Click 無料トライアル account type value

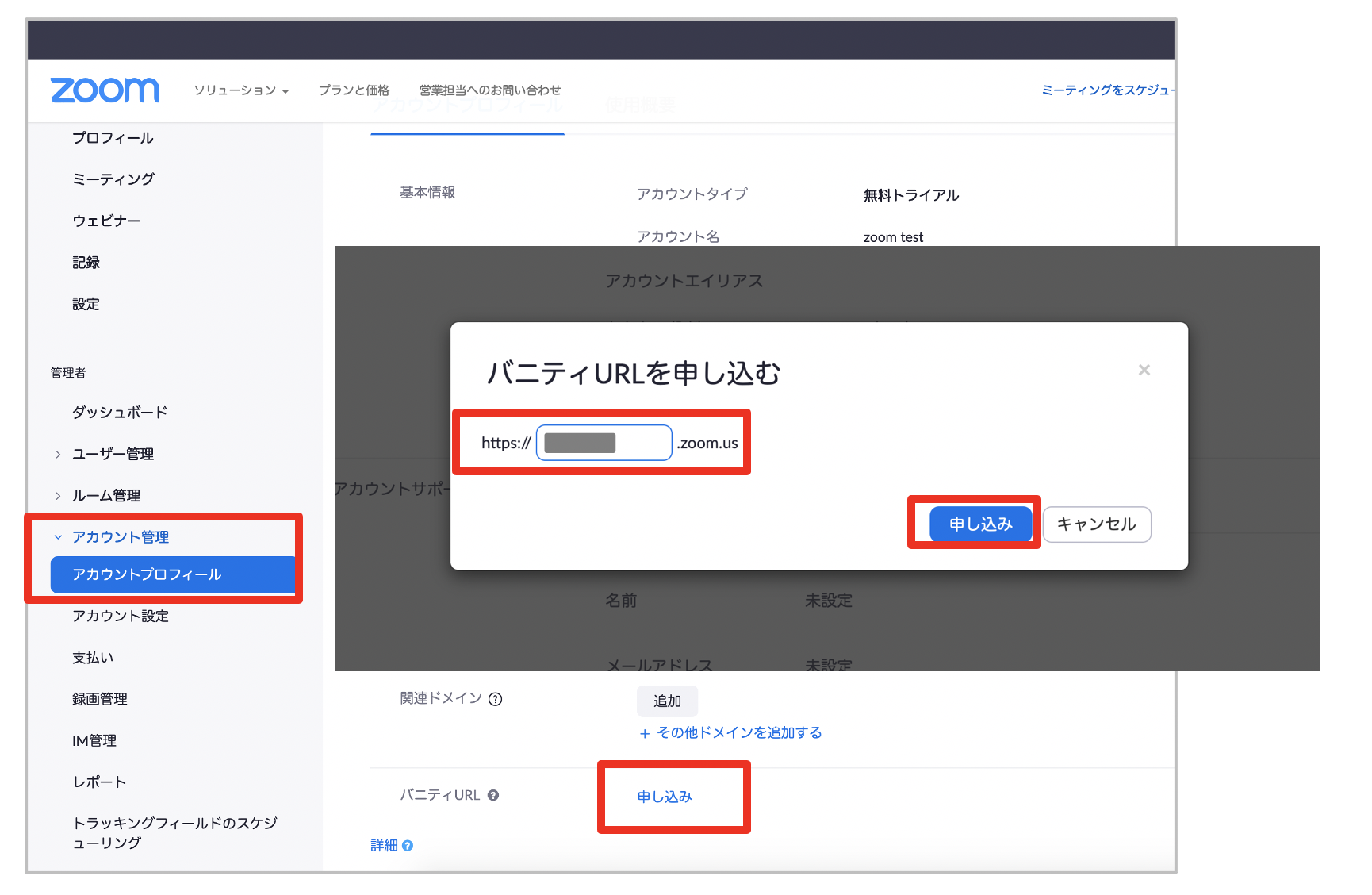pyautogui.click(x=911, y=195)
